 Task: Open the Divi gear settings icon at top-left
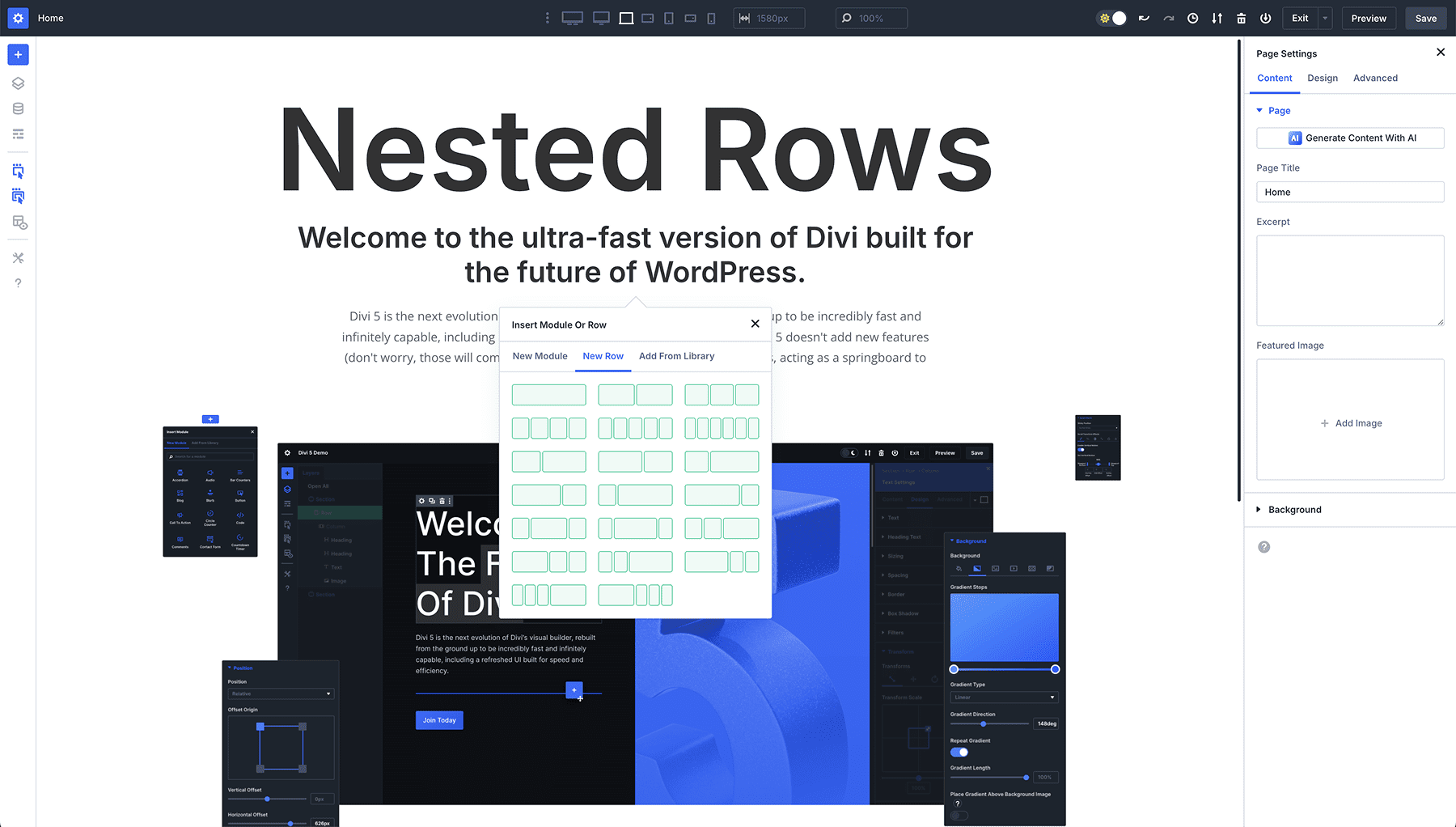pos(18,18)
